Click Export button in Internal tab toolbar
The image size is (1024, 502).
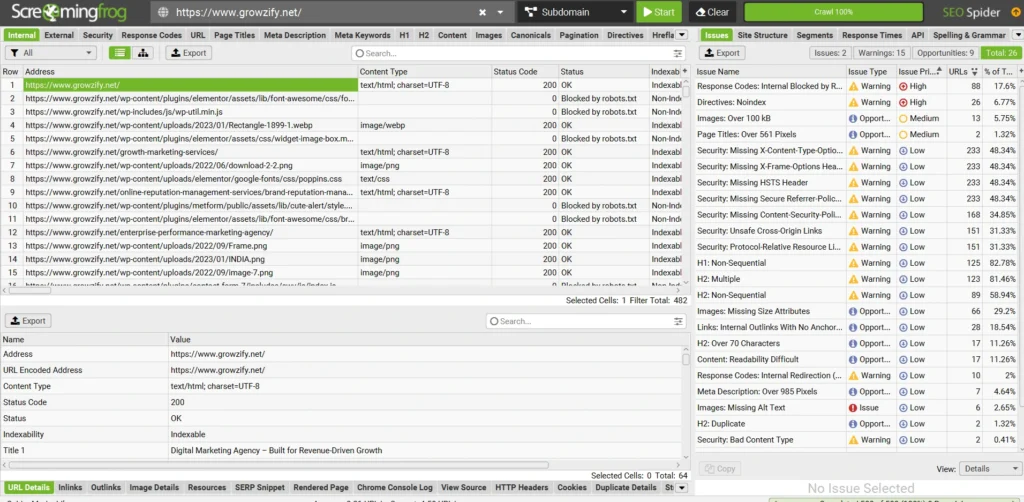[189, 53]
